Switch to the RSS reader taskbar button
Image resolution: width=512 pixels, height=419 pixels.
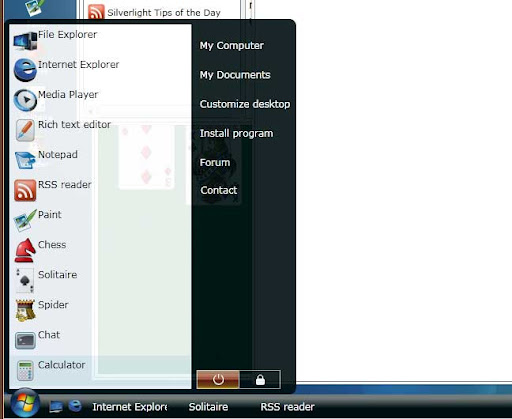[287, 407]
